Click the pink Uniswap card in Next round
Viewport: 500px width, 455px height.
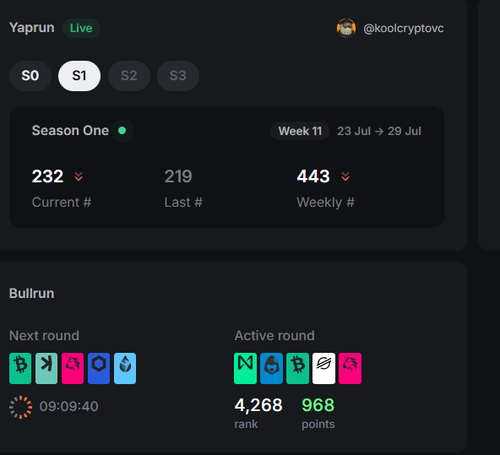73,368
